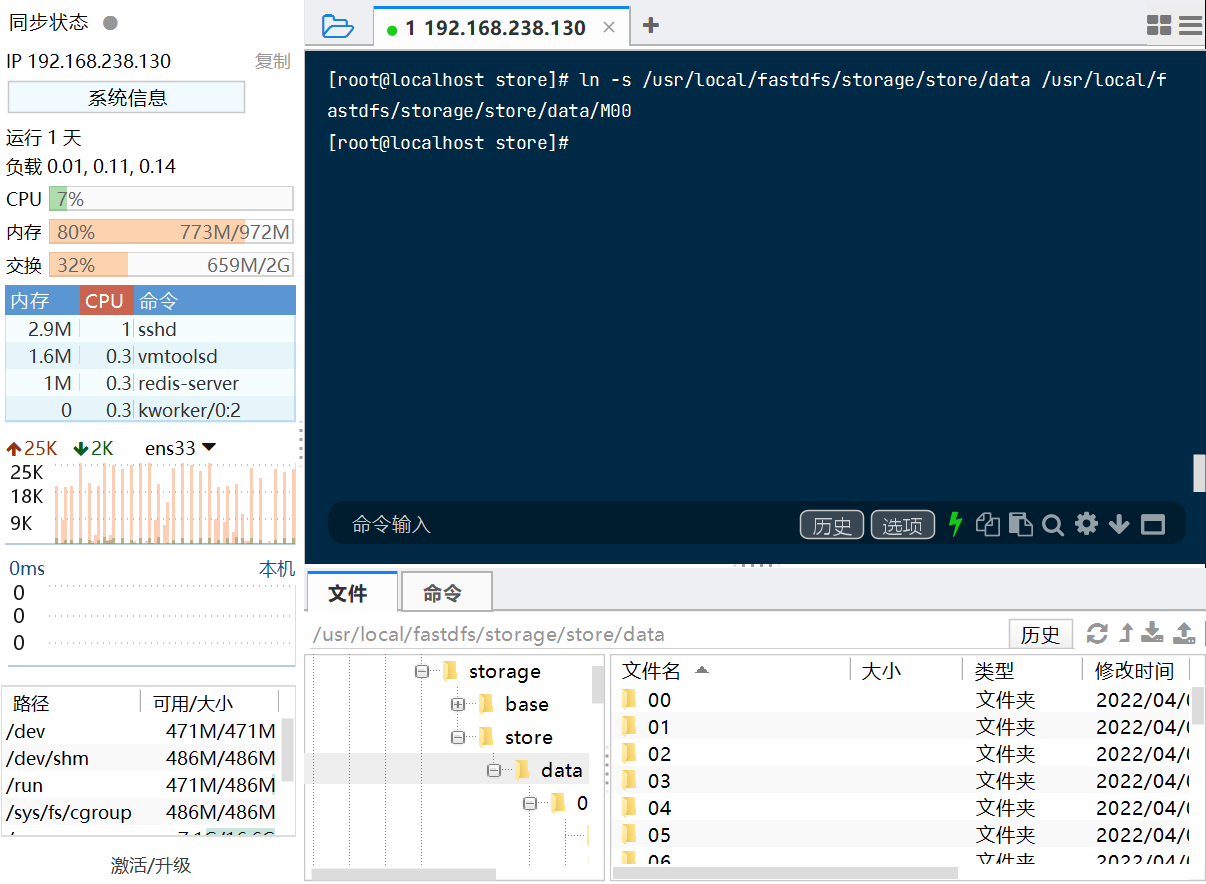Select the kworker/0:2 process row
Image resolution: width=1206 pixels, height=884 pixels.
151,410
